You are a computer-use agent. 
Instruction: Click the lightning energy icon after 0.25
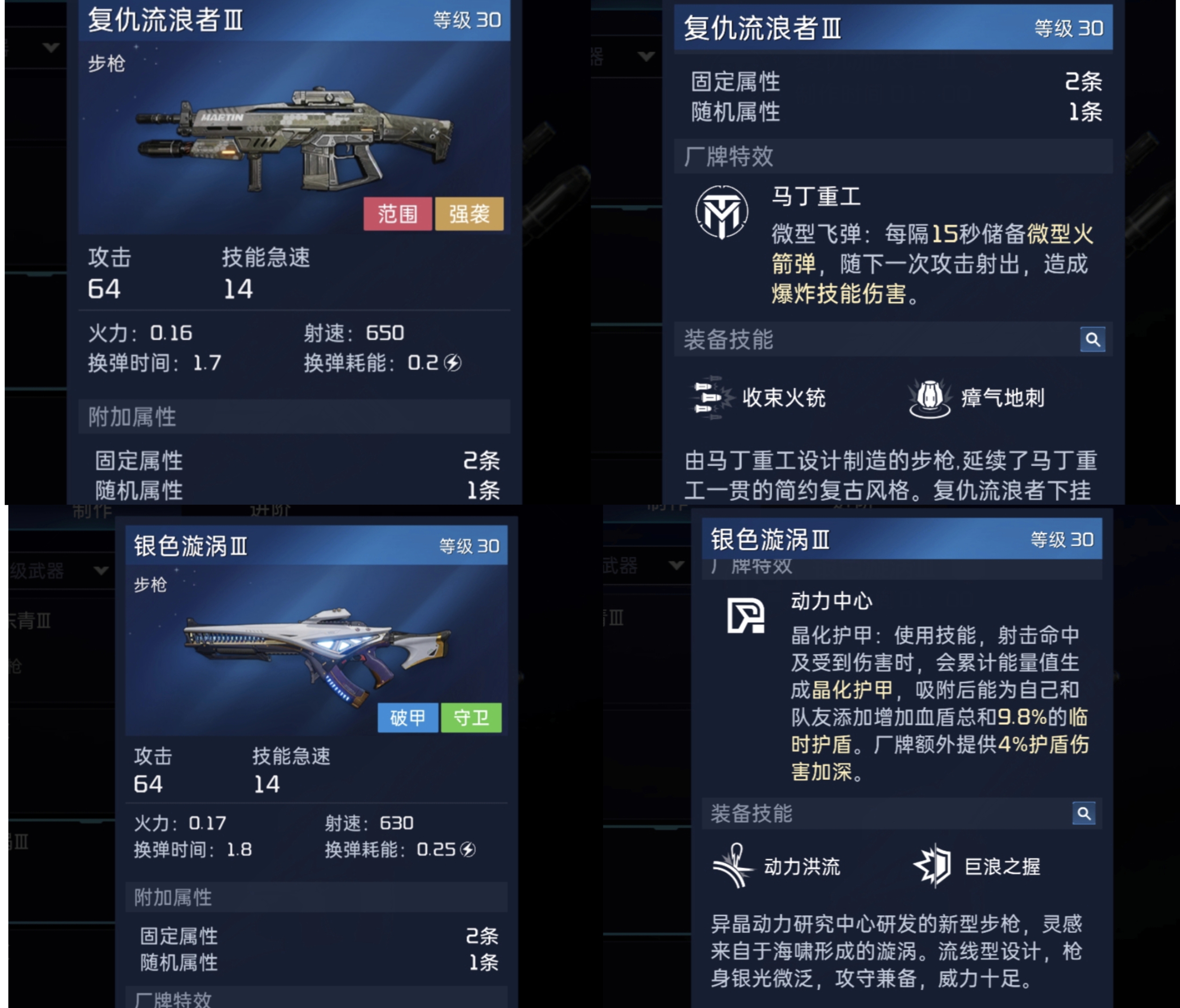tap(468, 850)
